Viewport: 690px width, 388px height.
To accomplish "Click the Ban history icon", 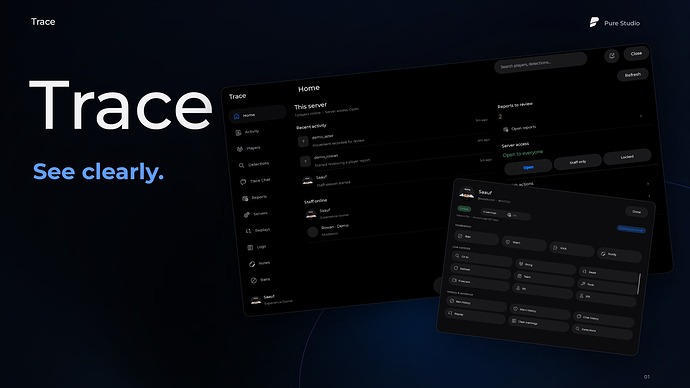I will [x=451, y=301].
